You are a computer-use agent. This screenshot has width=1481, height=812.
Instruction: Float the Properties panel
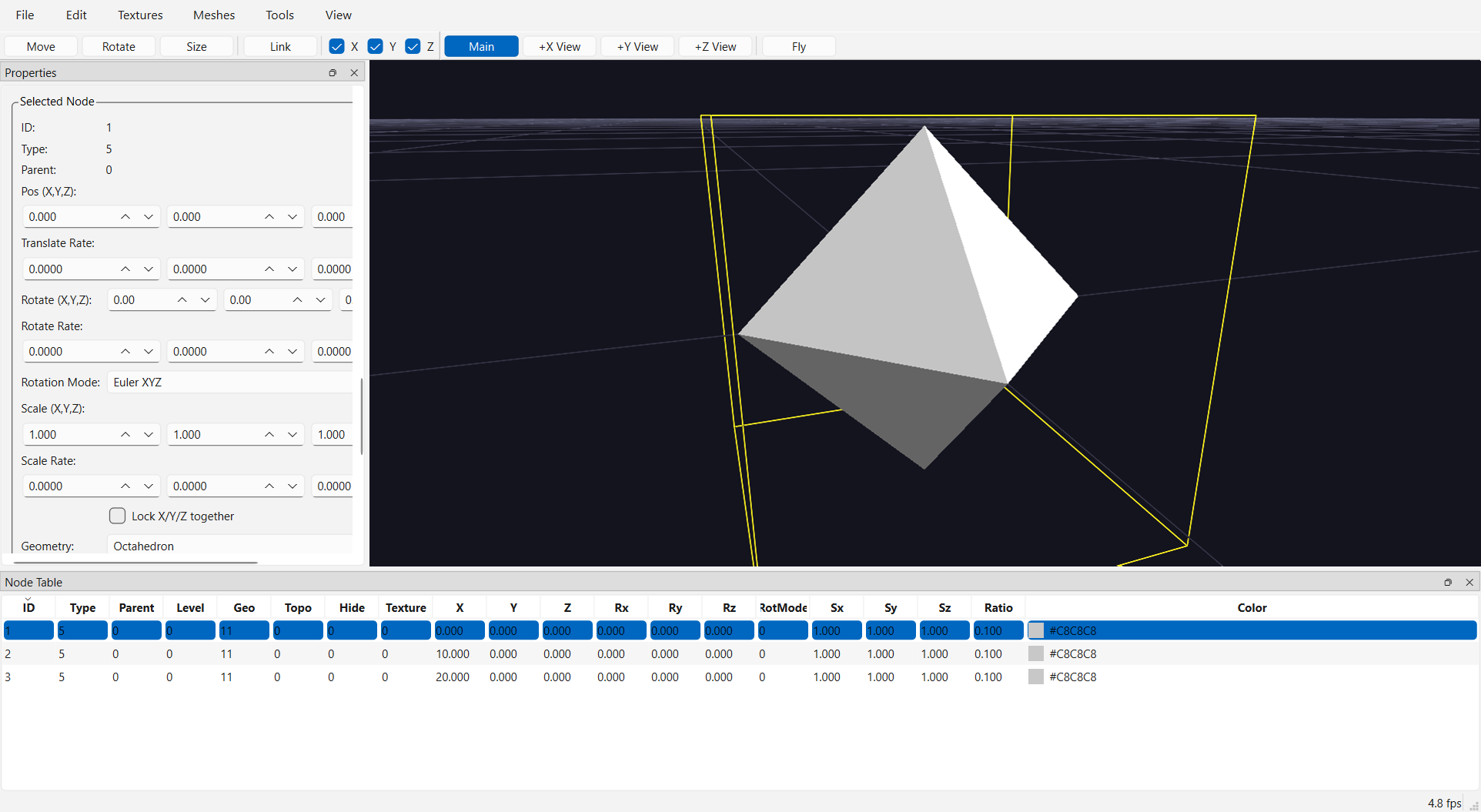click(x=333, y=72)
